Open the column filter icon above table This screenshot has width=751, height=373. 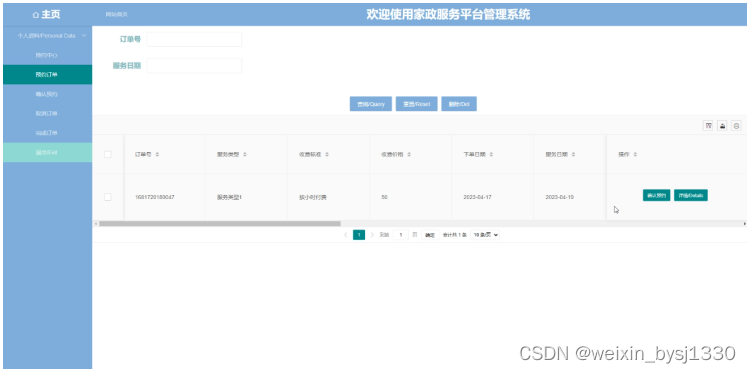click(x=708, y=126)
